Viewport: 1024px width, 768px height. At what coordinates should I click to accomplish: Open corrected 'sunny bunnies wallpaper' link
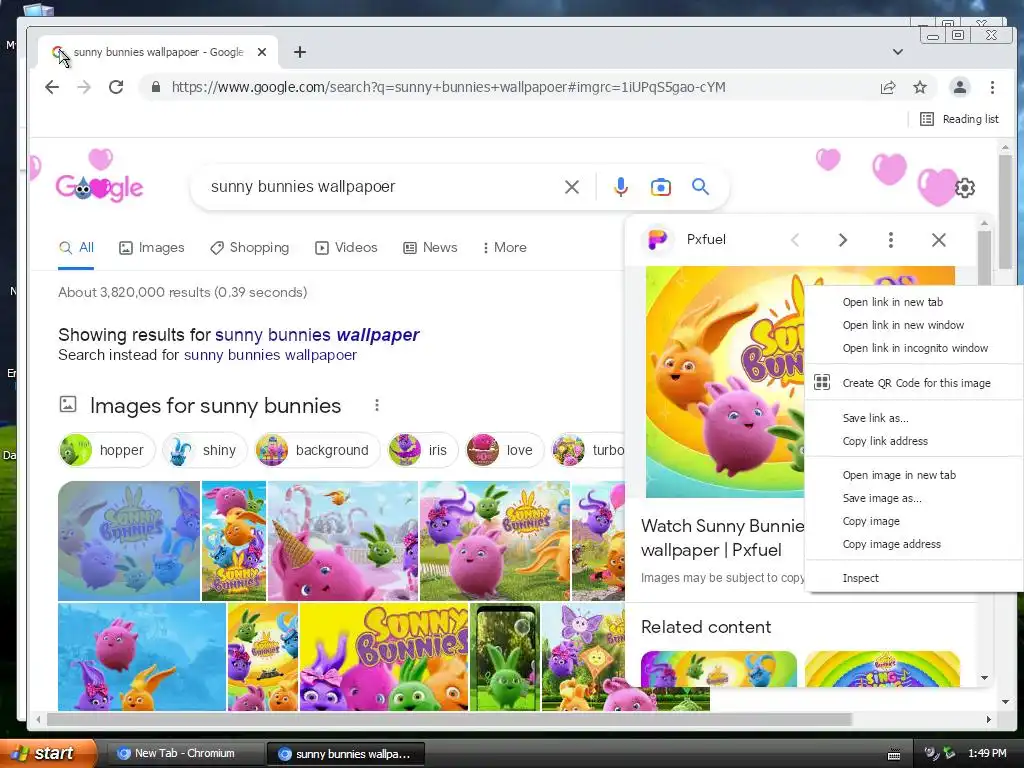coord(317,335)
